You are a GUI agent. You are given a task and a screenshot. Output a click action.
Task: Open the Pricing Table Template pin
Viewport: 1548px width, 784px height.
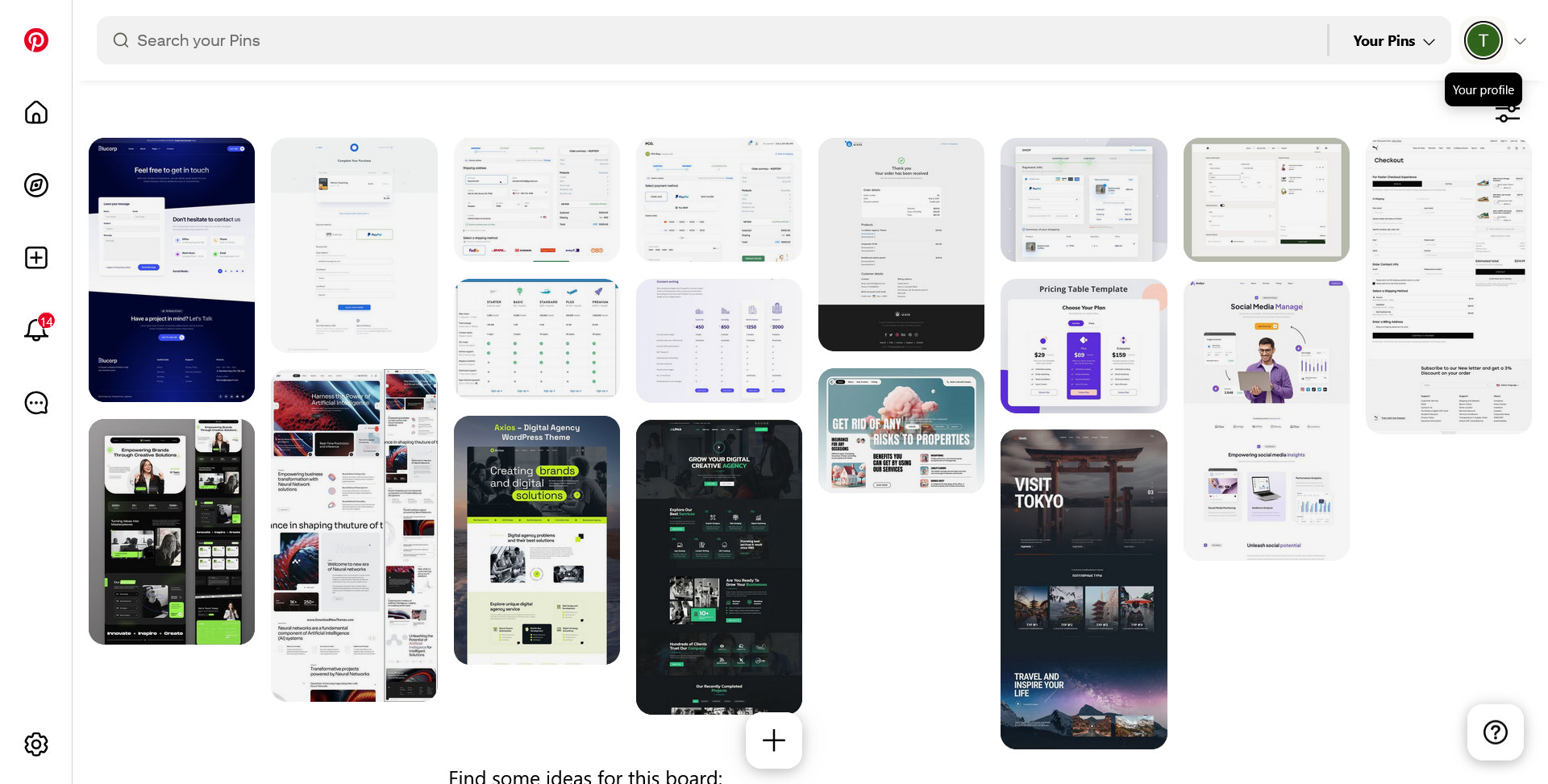click(1084, 346)
